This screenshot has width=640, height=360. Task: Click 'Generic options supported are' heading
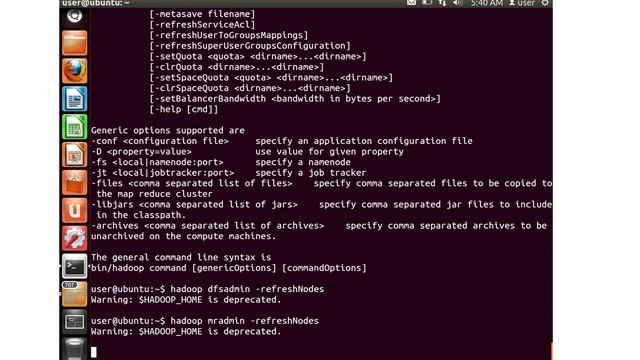click(168, 131)
